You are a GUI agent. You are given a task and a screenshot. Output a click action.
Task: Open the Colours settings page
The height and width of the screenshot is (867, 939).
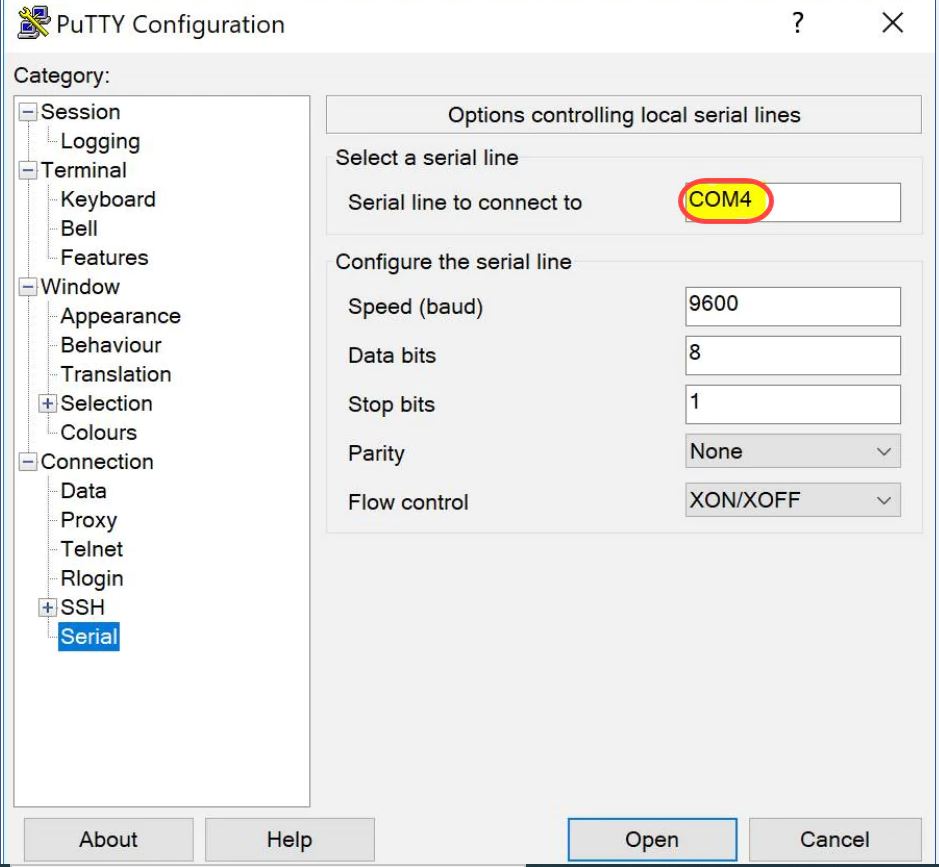(x=98, y=433)
